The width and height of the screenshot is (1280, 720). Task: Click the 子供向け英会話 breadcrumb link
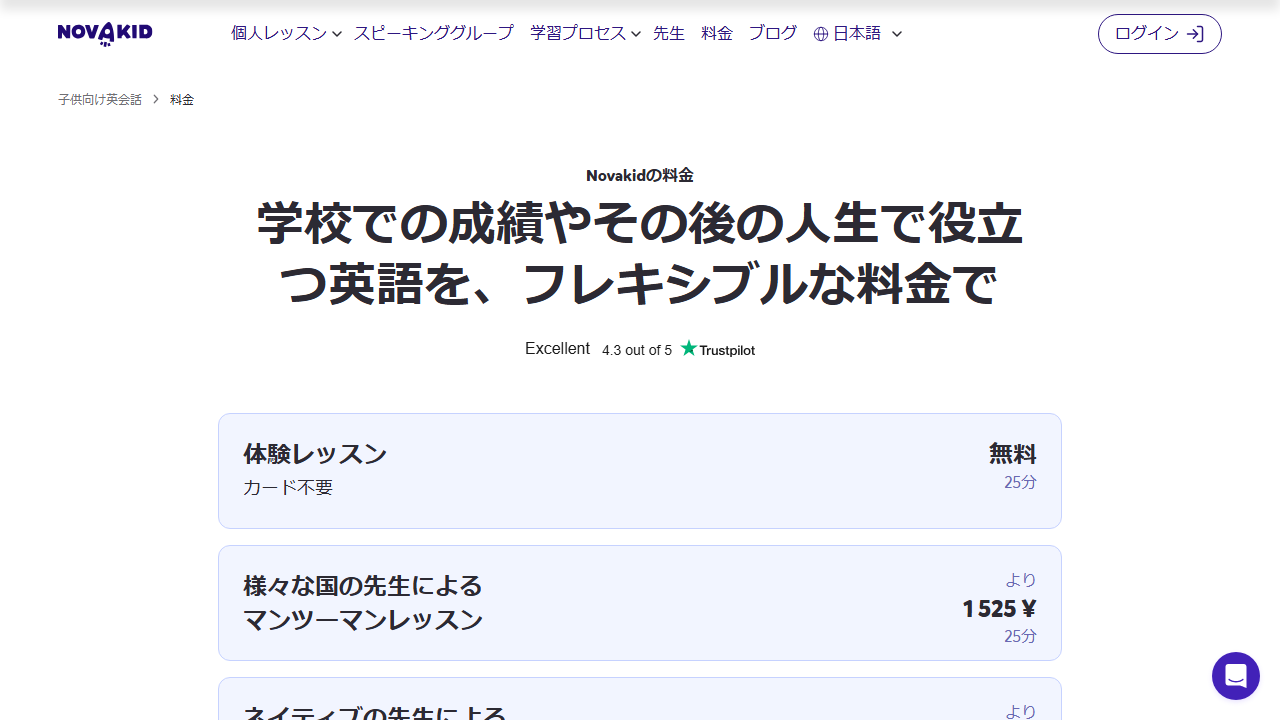pos(100,100)
